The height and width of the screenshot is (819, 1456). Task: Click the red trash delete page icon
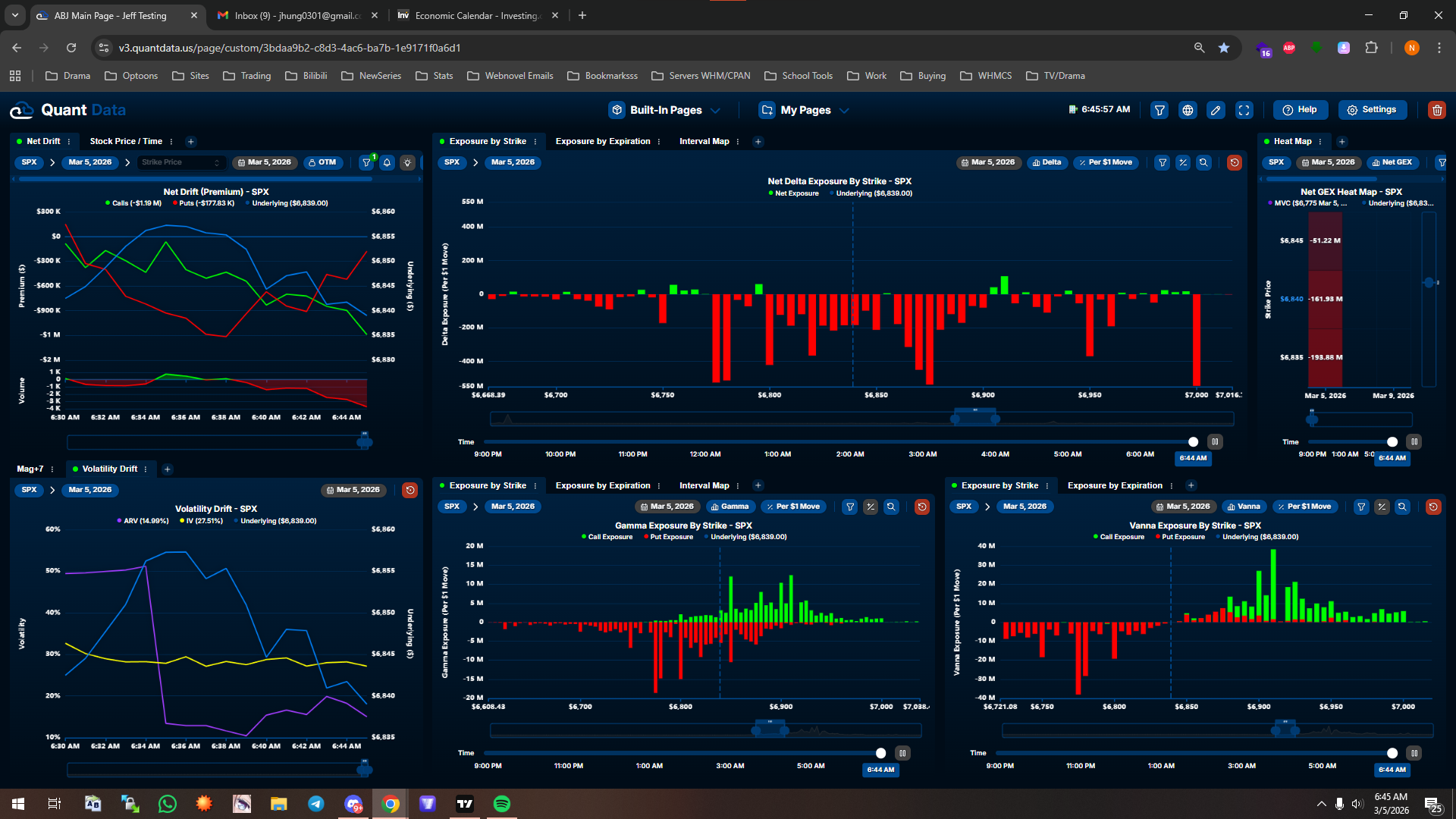tap(1436, 110)
